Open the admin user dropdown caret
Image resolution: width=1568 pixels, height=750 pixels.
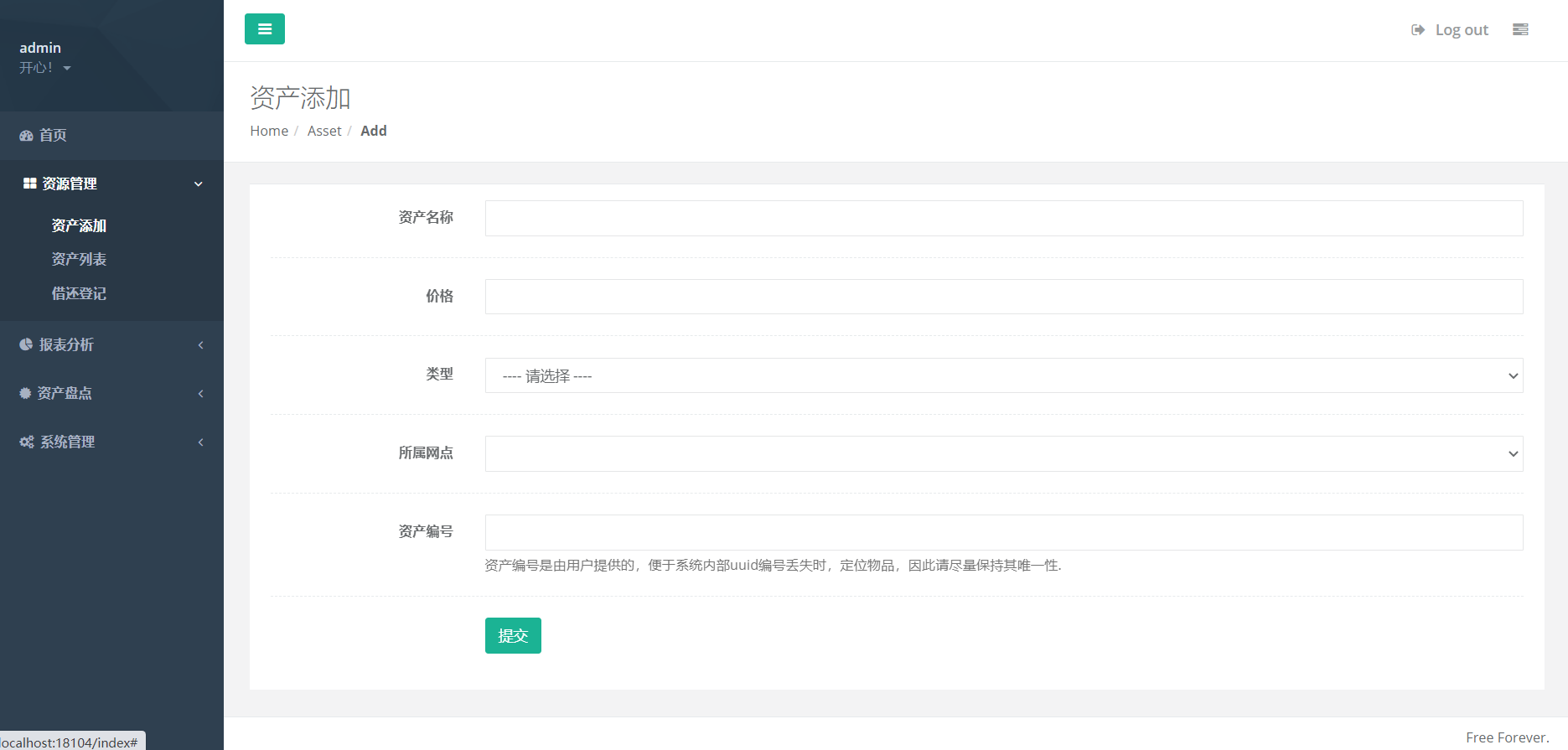click(67, 68)
